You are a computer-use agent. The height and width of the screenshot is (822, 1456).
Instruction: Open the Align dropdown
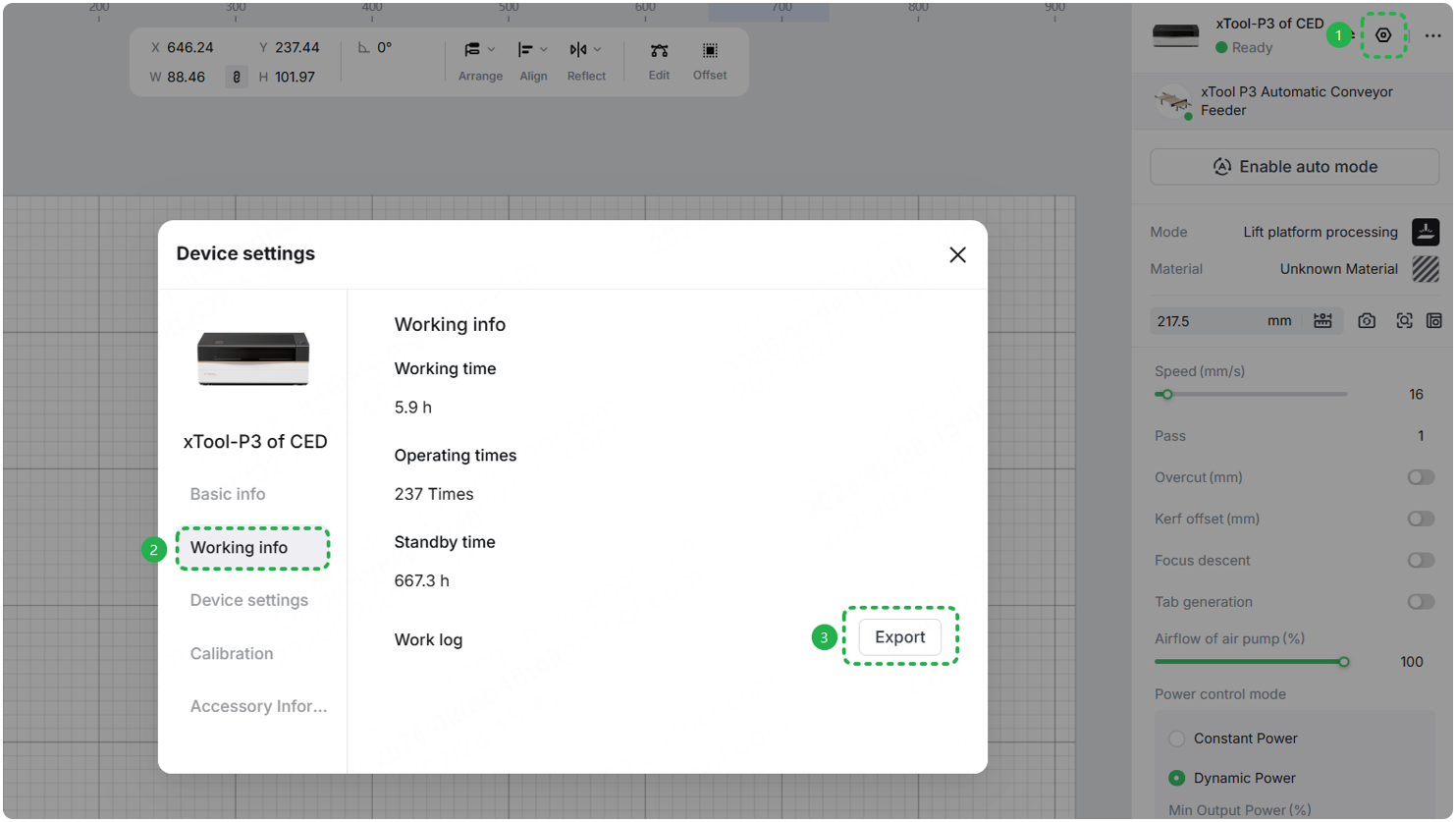click(533, 61)
